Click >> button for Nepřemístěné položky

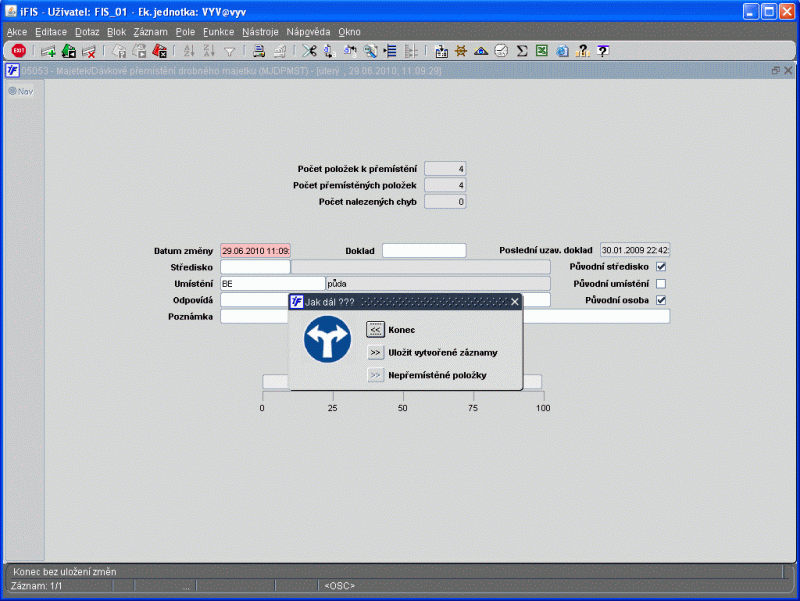(375, 375)
